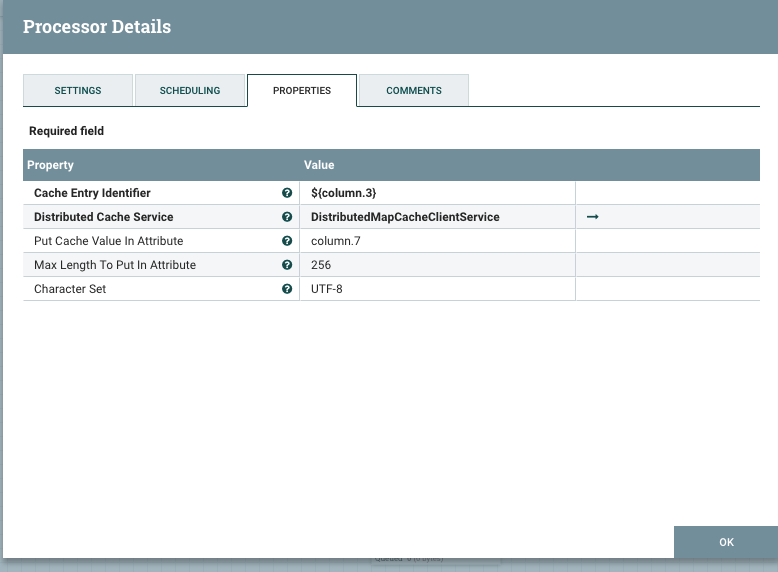778x572 pixels.
Task: Switch to the Settings tab
Action: click(77, 90)
